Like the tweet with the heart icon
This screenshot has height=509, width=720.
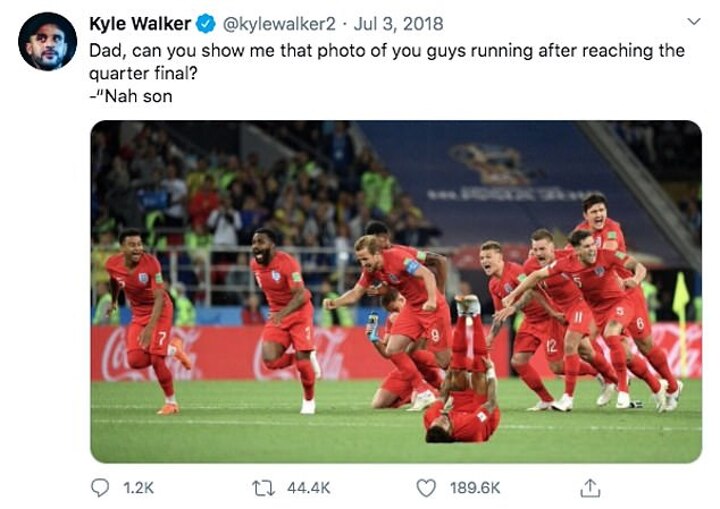coord(426,488)
